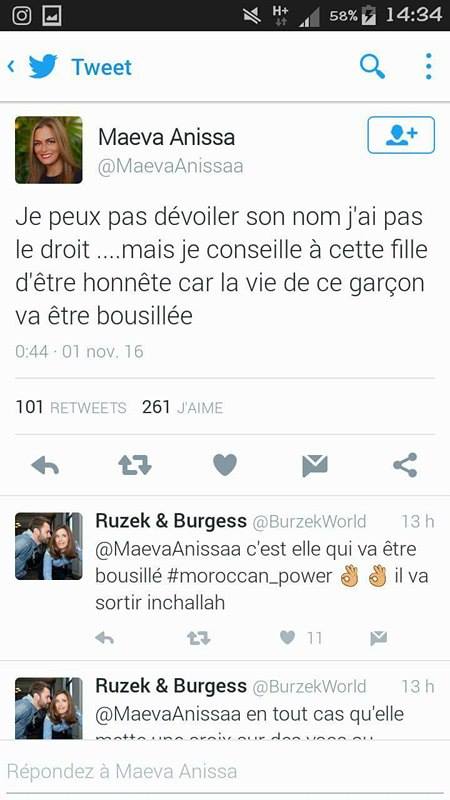This screenshot has width=450, height=800.
Task: Like the first Ruzek & Burgess reply
Action: pyautogui.click(x=287, y=637)
